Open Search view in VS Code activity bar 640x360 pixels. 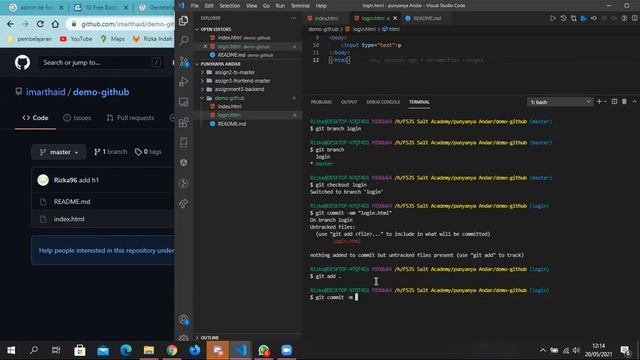click(x=184, y=40)
